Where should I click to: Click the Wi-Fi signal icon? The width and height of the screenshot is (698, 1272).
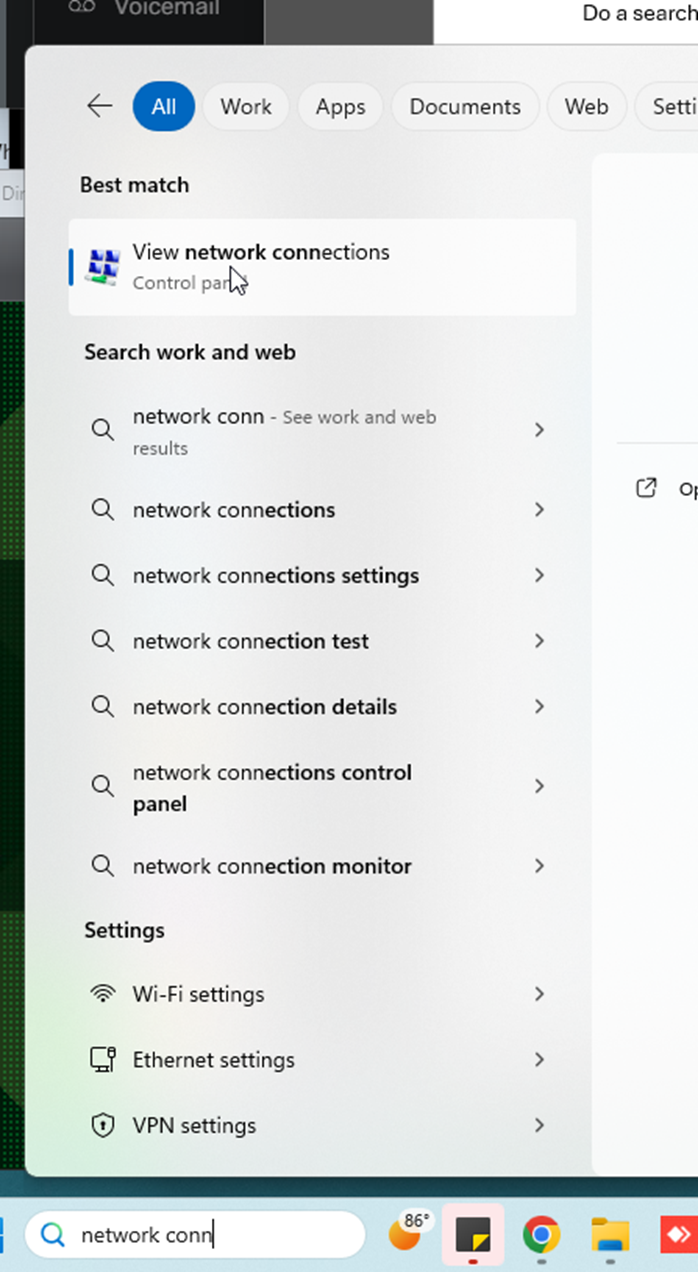(102, 995)
